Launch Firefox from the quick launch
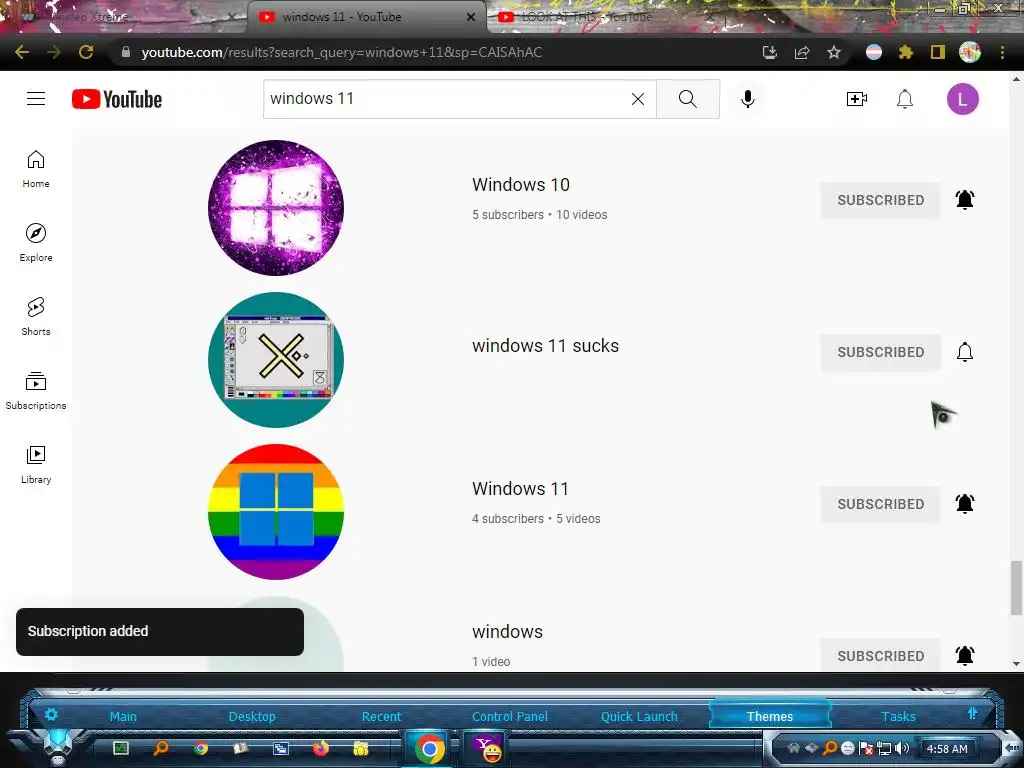Viewport: 1024px width, 768px height. (321, 748)
